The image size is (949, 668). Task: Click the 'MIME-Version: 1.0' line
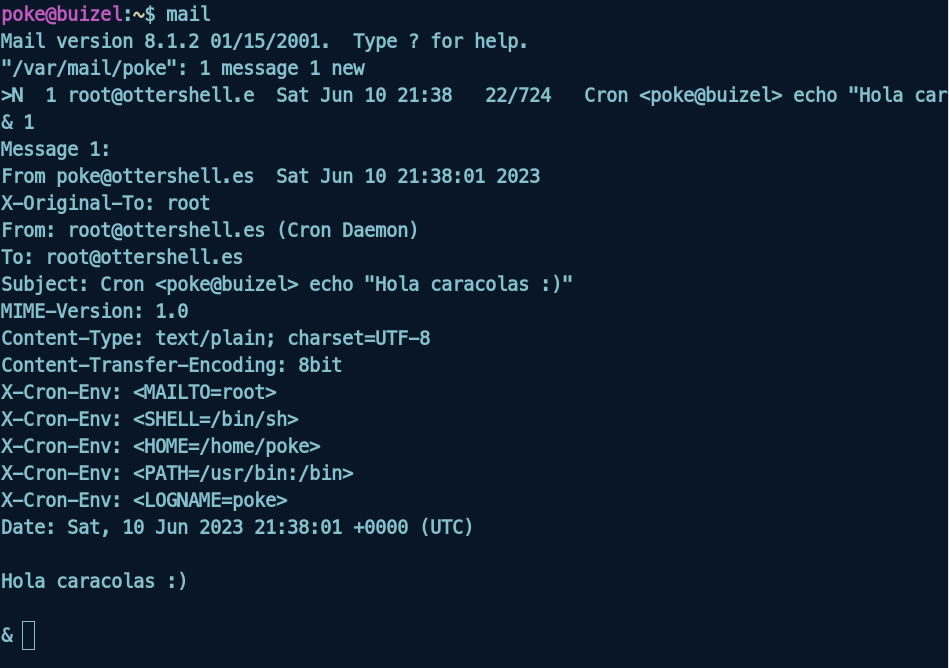(x=94, y=311)
